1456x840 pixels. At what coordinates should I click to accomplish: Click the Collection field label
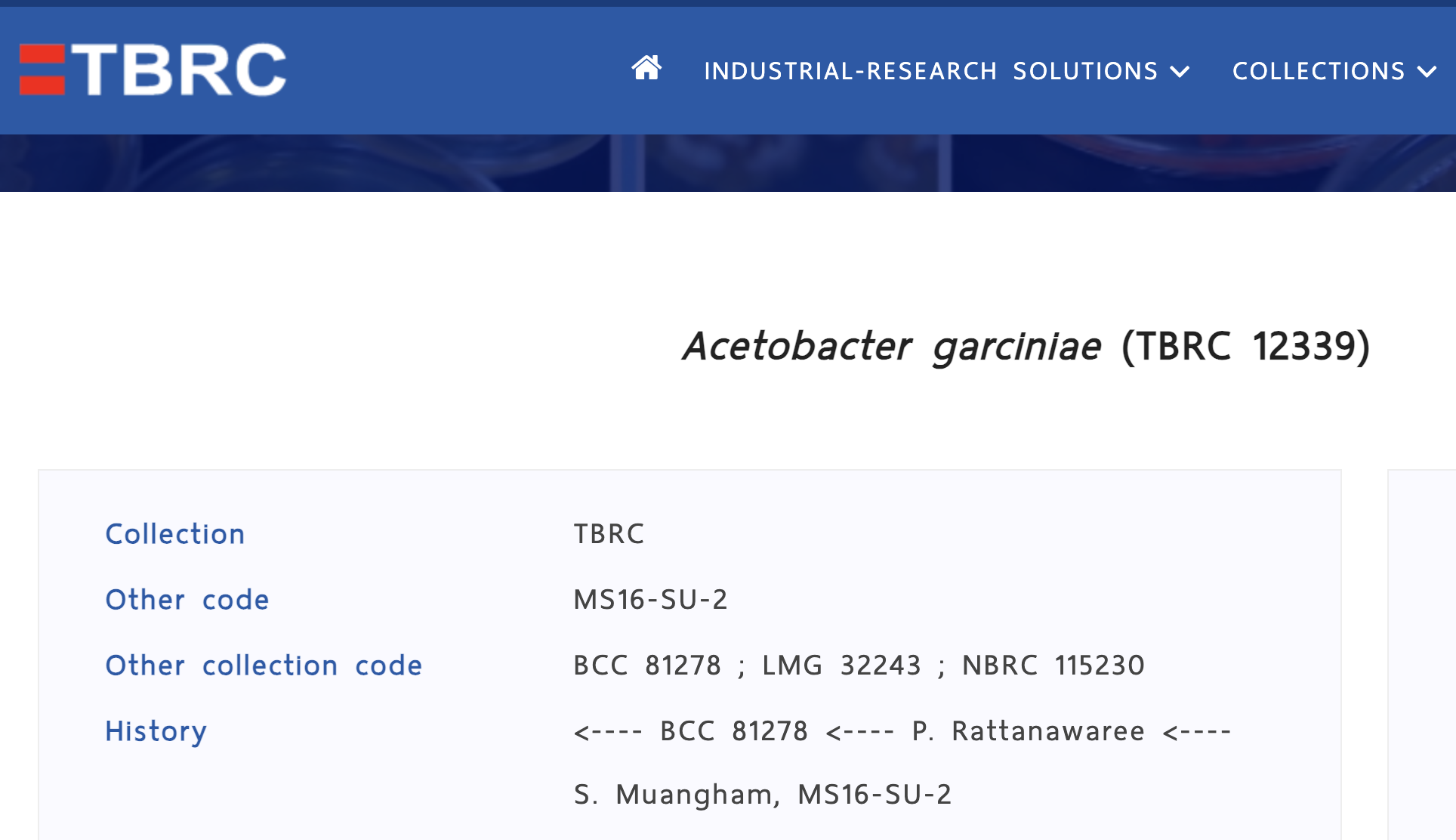pyautogui.click(x=175, y=534)
